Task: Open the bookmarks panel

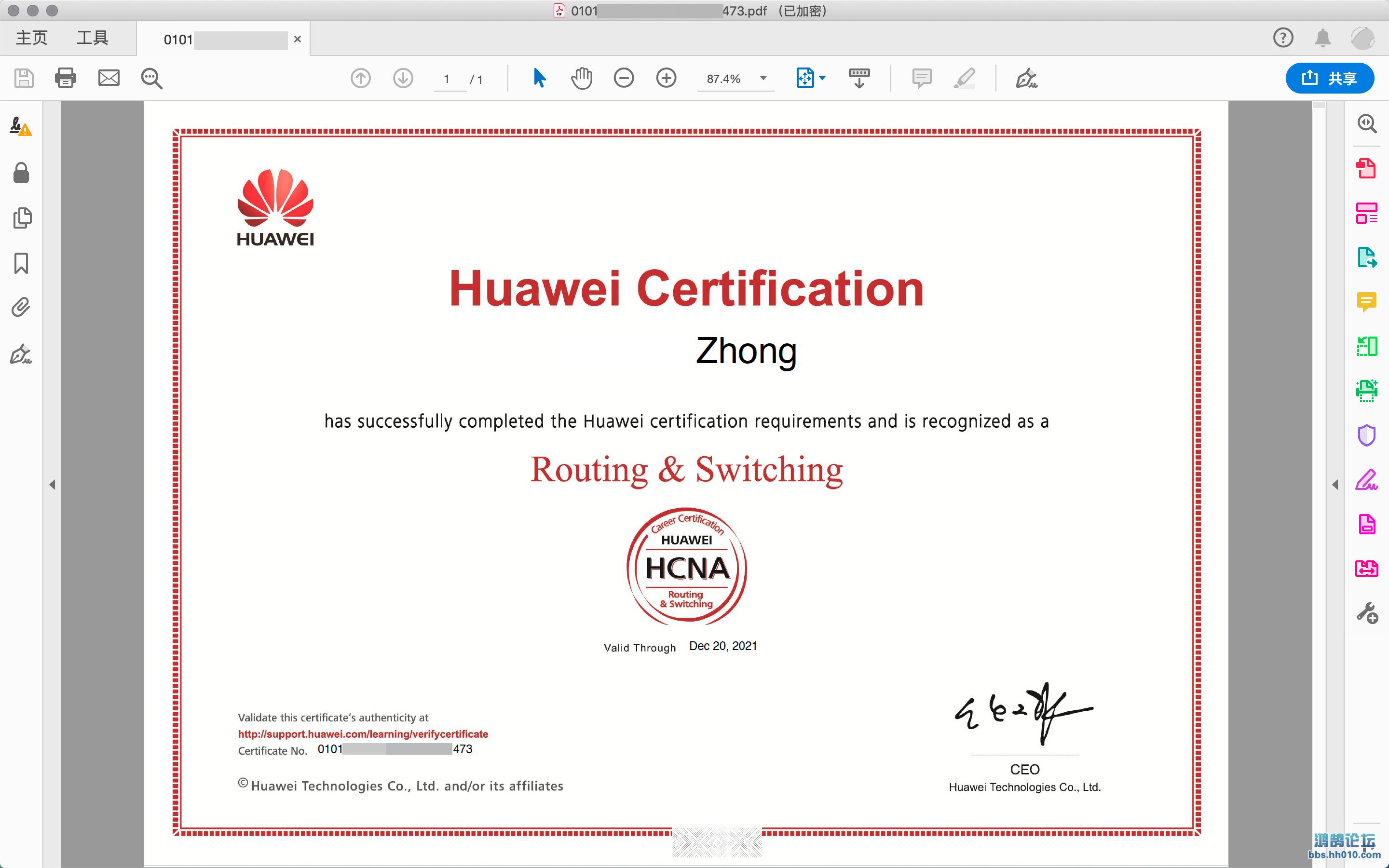Action: [21, 263]
